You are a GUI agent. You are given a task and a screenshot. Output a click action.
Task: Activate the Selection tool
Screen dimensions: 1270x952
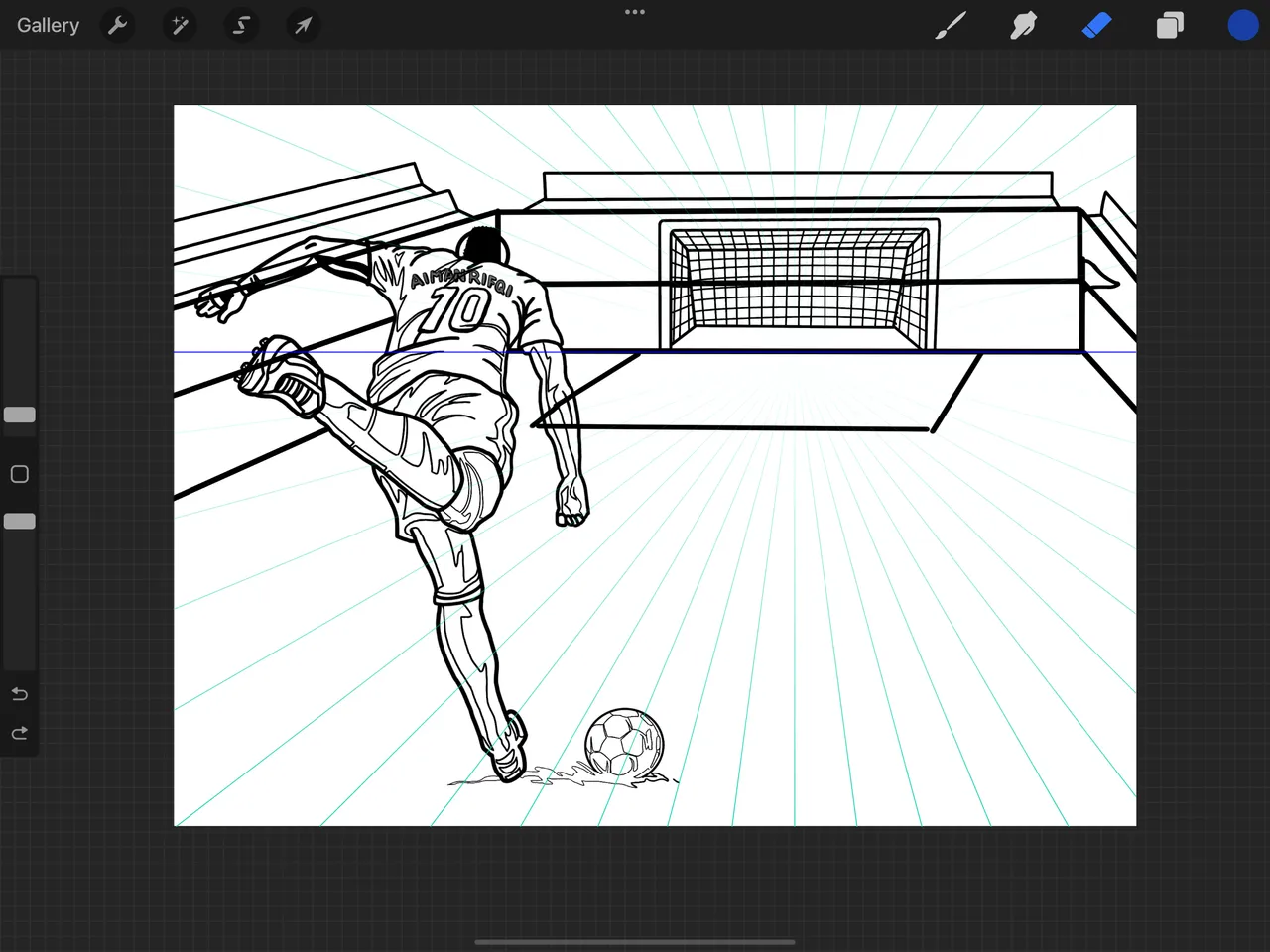[x=241, y=25]
